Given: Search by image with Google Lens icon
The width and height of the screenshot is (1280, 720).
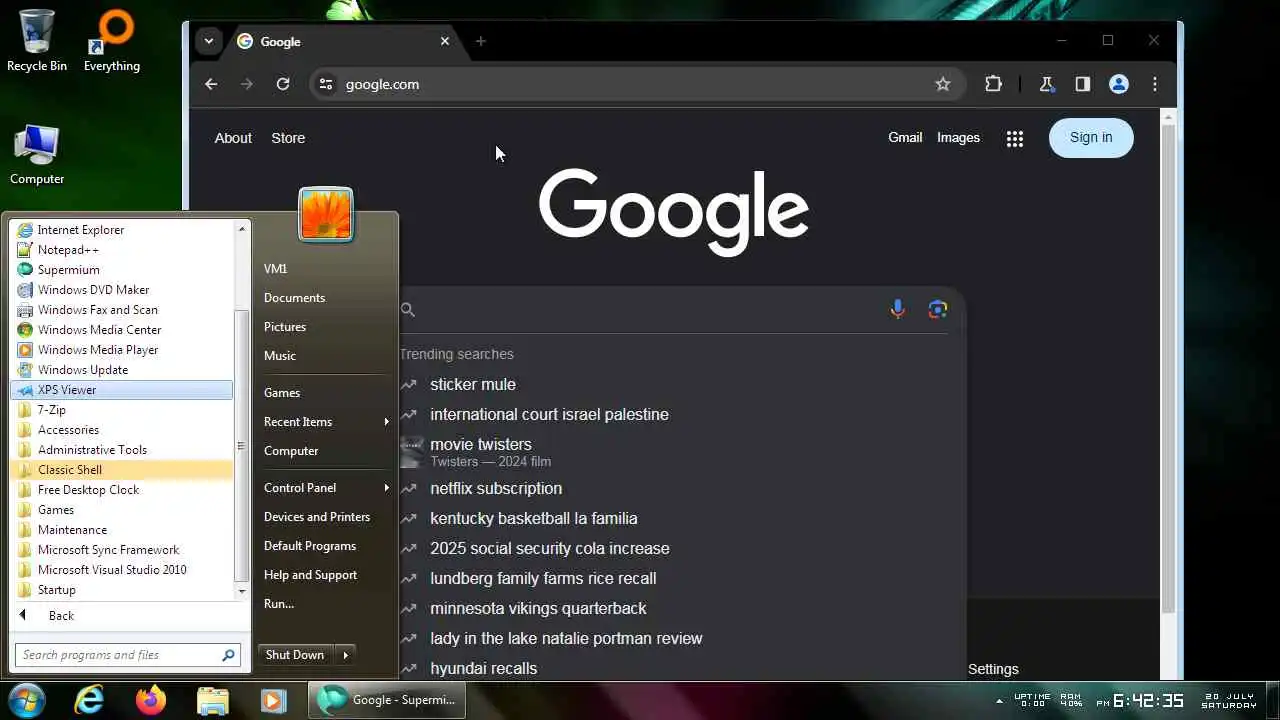Looking at the screenshot, I should [937, 309].
